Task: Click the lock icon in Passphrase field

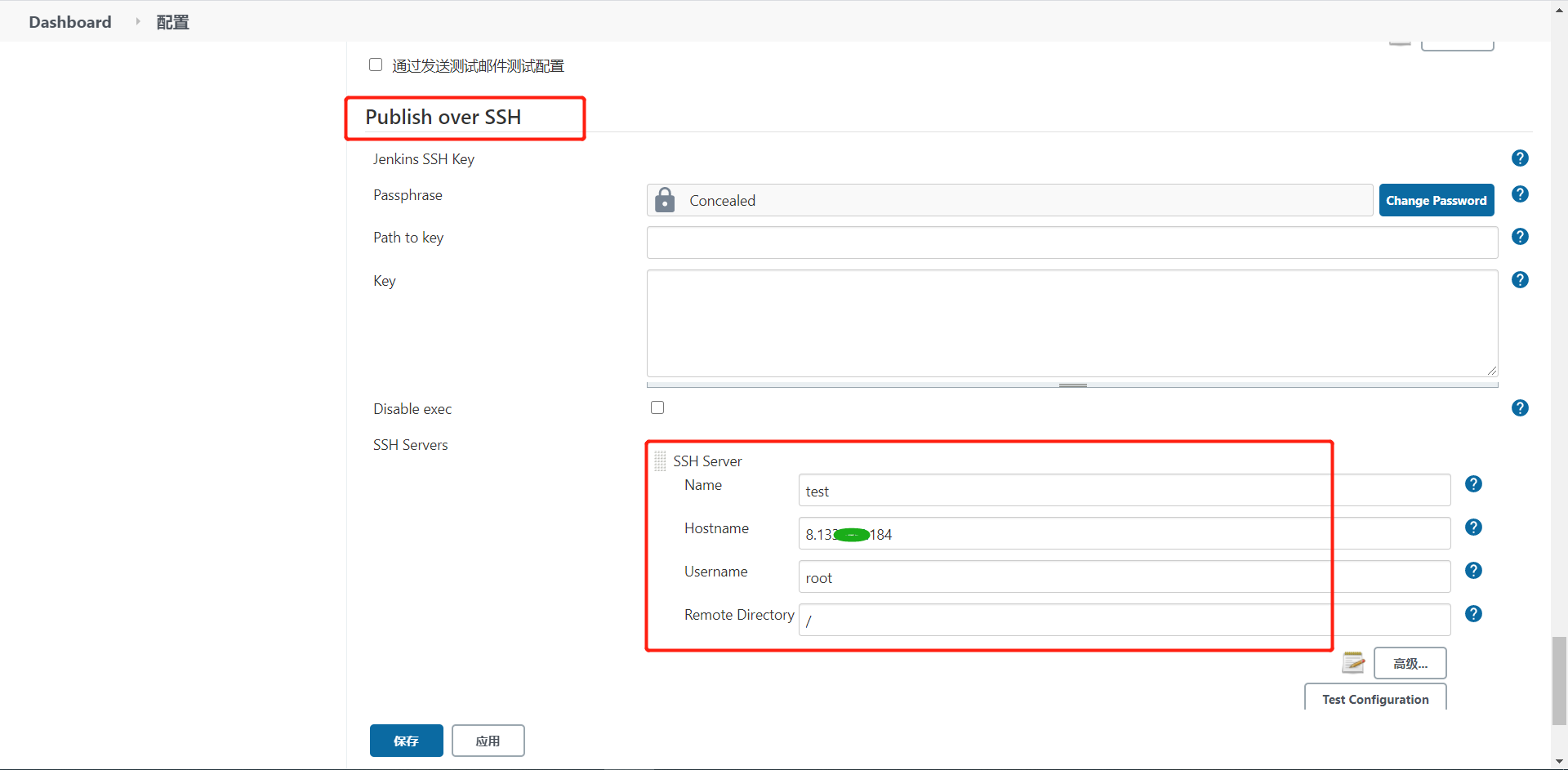Action: click(x=665, y=200)
